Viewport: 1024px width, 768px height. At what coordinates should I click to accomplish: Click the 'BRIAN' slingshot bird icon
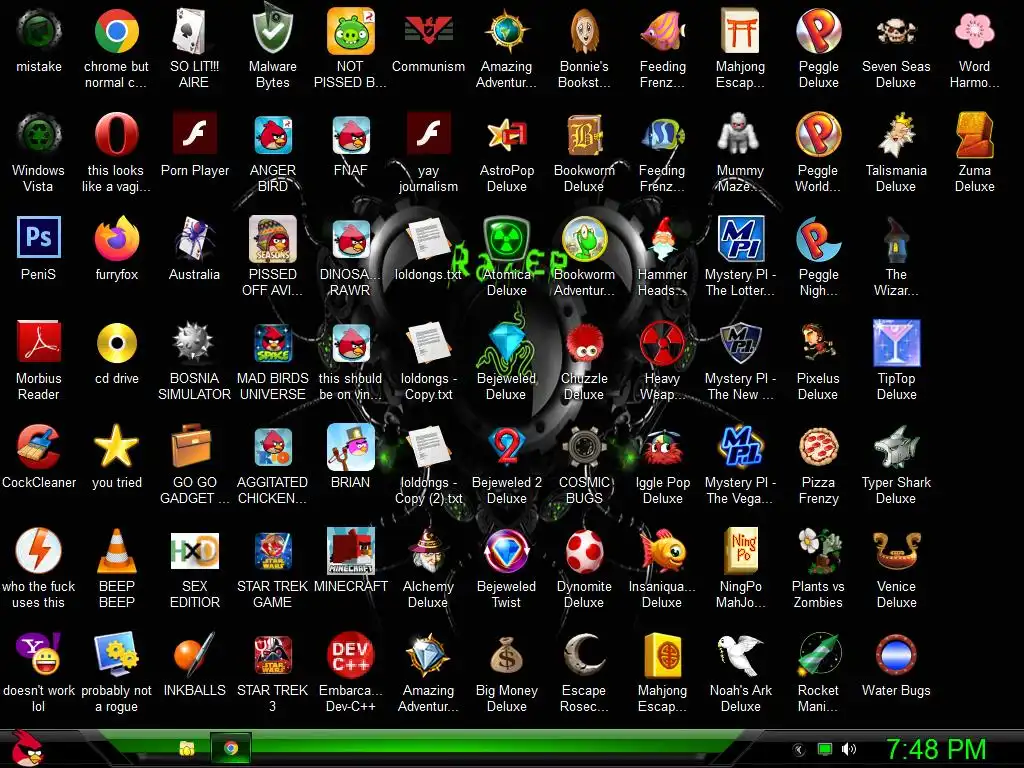tap(350, 447)
